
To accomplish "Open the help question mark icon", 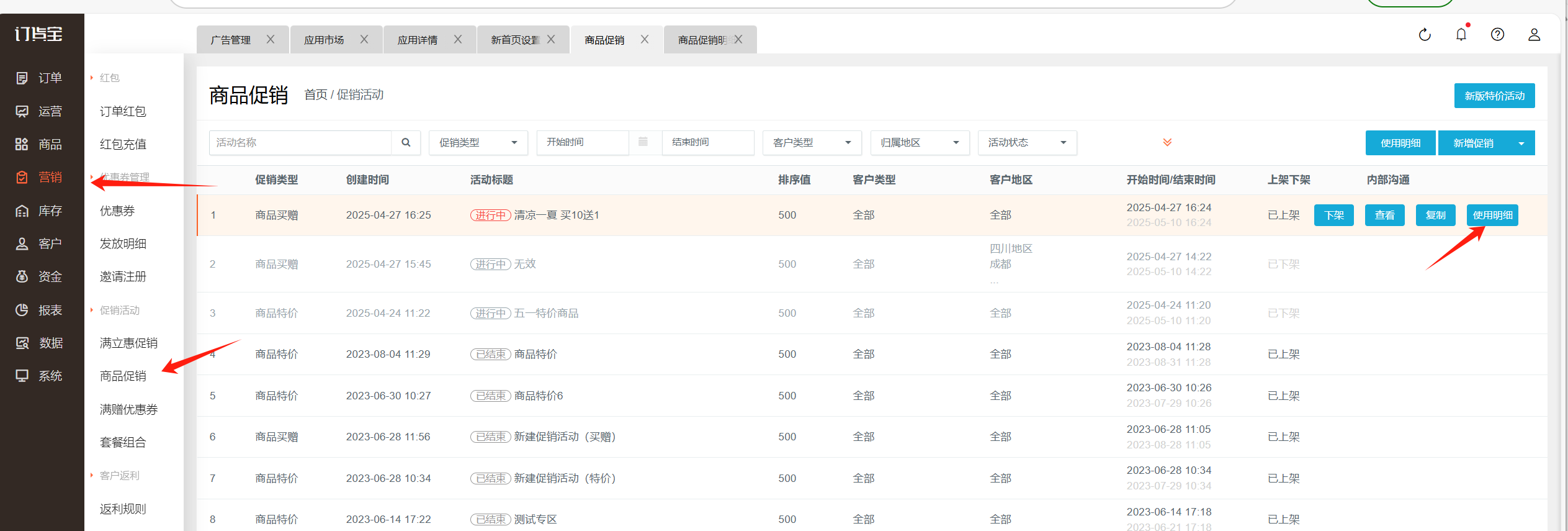I will (x=1497, y=34).
